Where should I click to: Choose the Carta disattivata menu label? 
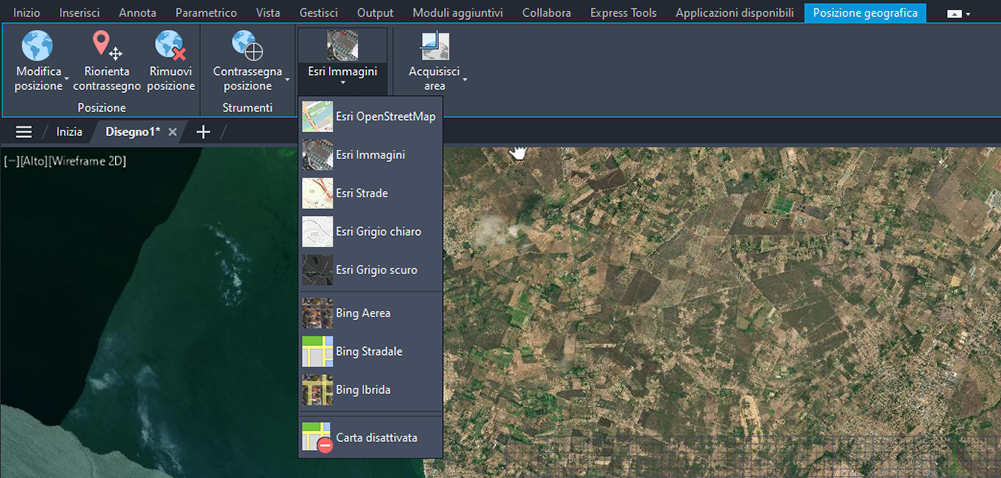point(377,438)
